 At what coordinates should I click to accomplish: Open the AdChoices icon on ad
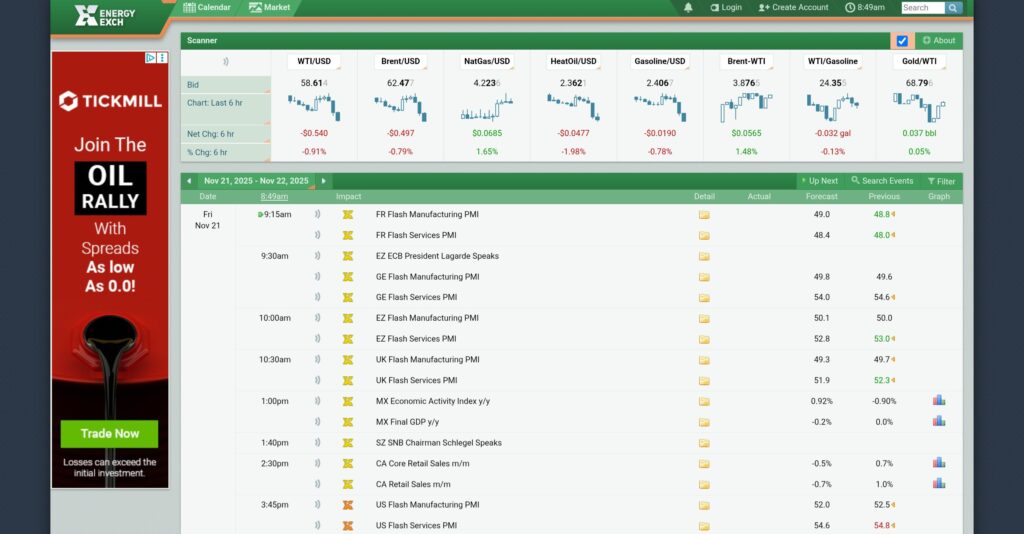pyautogui.click(x=150, y=58)
